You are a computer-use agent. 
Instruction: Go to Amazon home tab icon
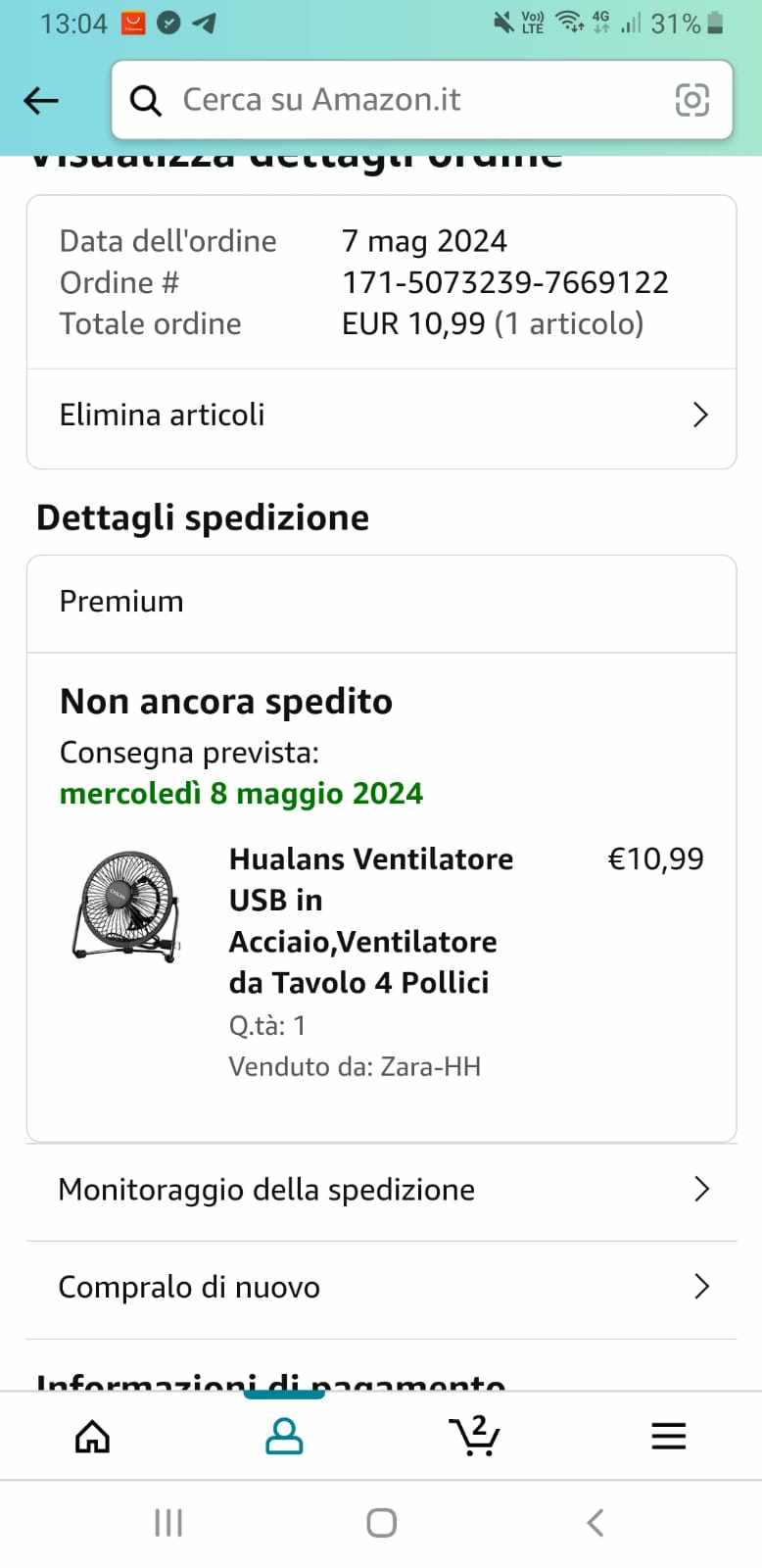point(93,1437)
